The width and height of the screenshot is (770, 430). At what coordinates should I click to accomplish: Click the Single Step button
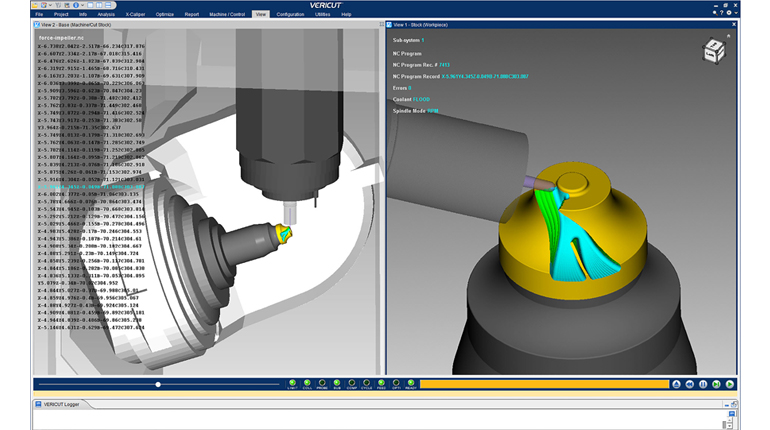click(x=716, y=384)
